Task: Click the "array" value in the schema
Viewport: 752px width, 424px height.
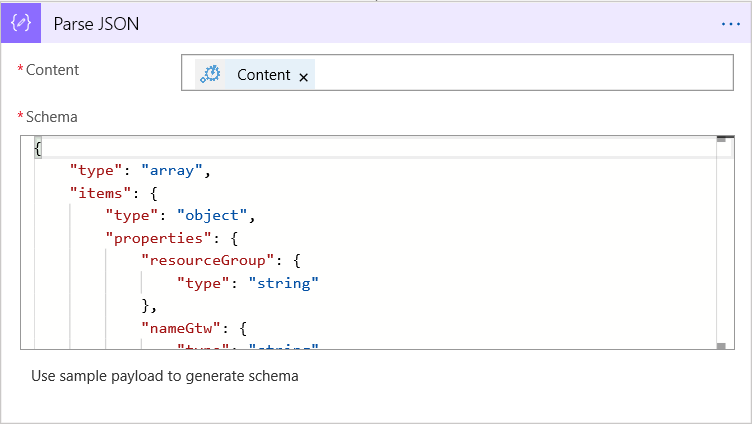Action: click(x=173, y=170)
